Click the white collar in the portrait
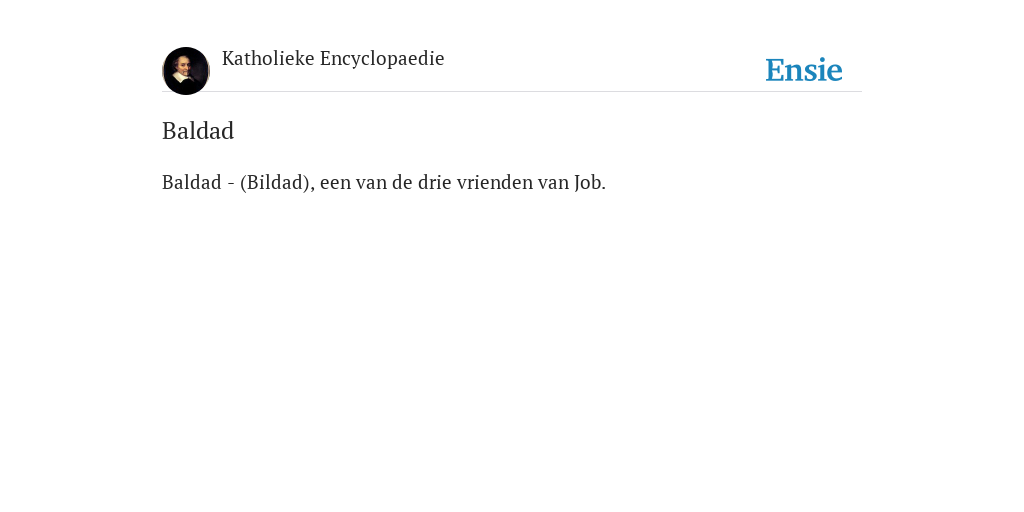The height and width of the screenshot is (512, 1024). coord(183,78)
